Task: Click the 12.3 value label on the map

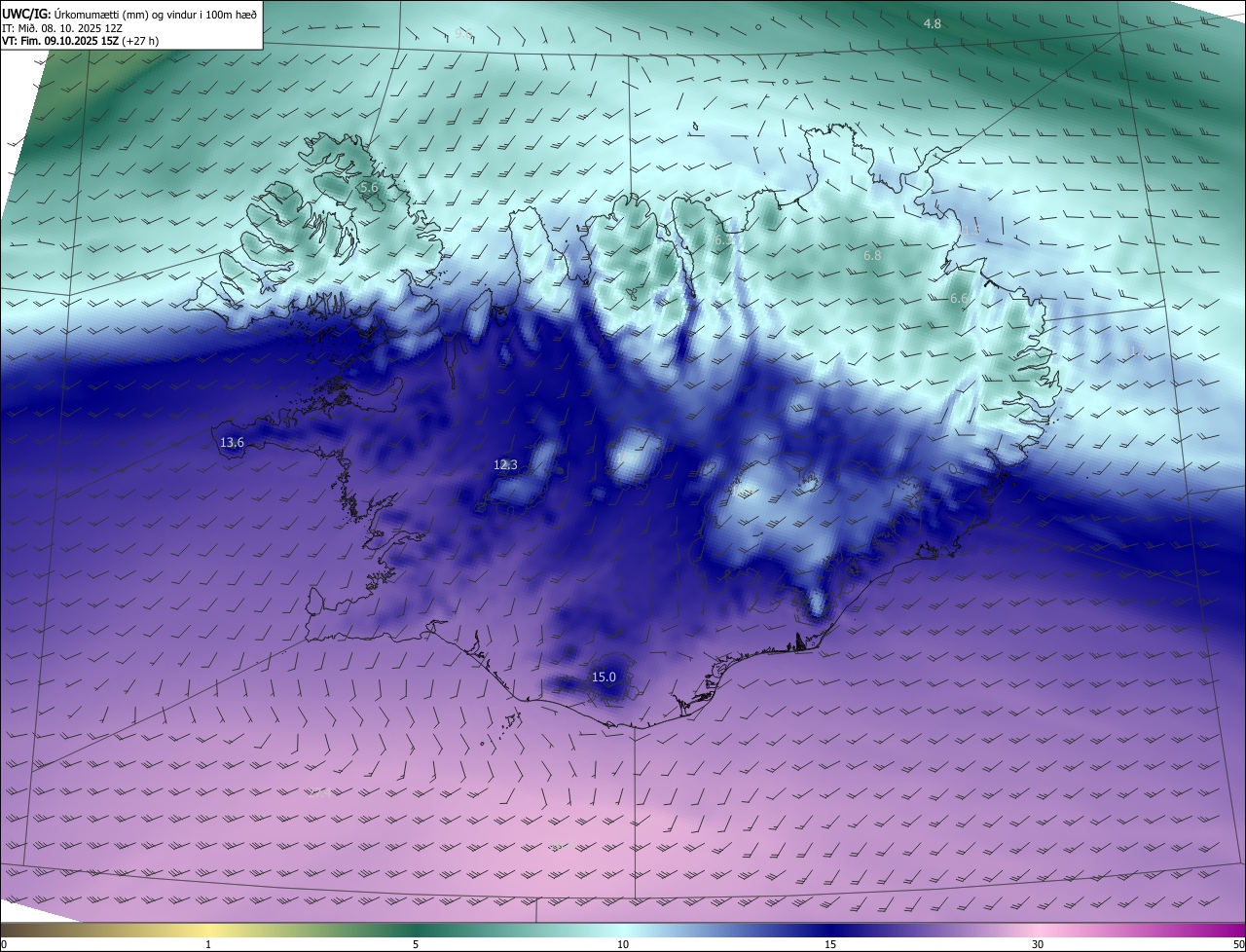Action: pyautogui.click(x=505, y=465)
